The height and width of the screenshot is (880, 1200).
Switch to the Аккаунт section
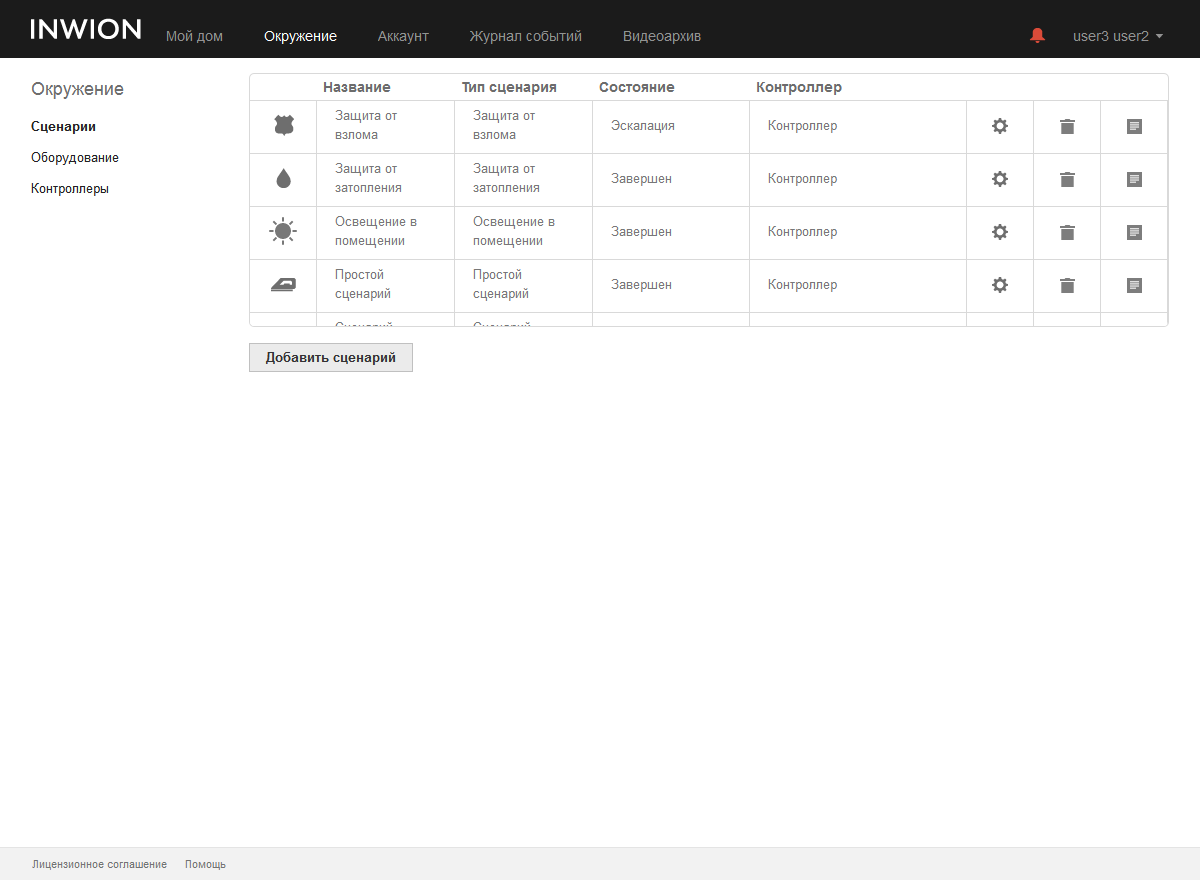[x=403, y=36]
